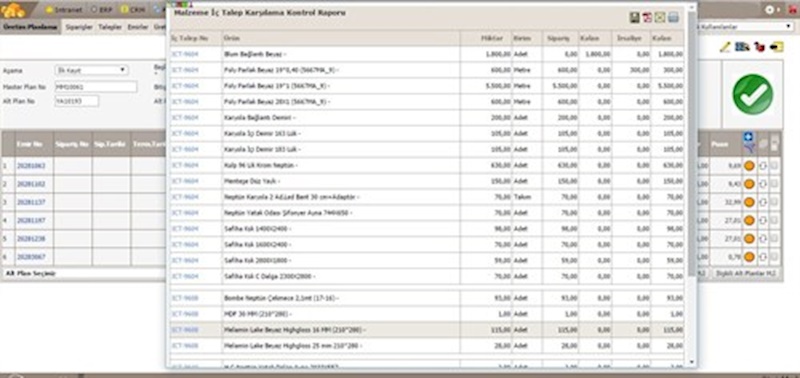This screenshot has width=800, height=378.
Task: Open the Siparişler tab
Action: pyautogui.click(x=79, y=27)
